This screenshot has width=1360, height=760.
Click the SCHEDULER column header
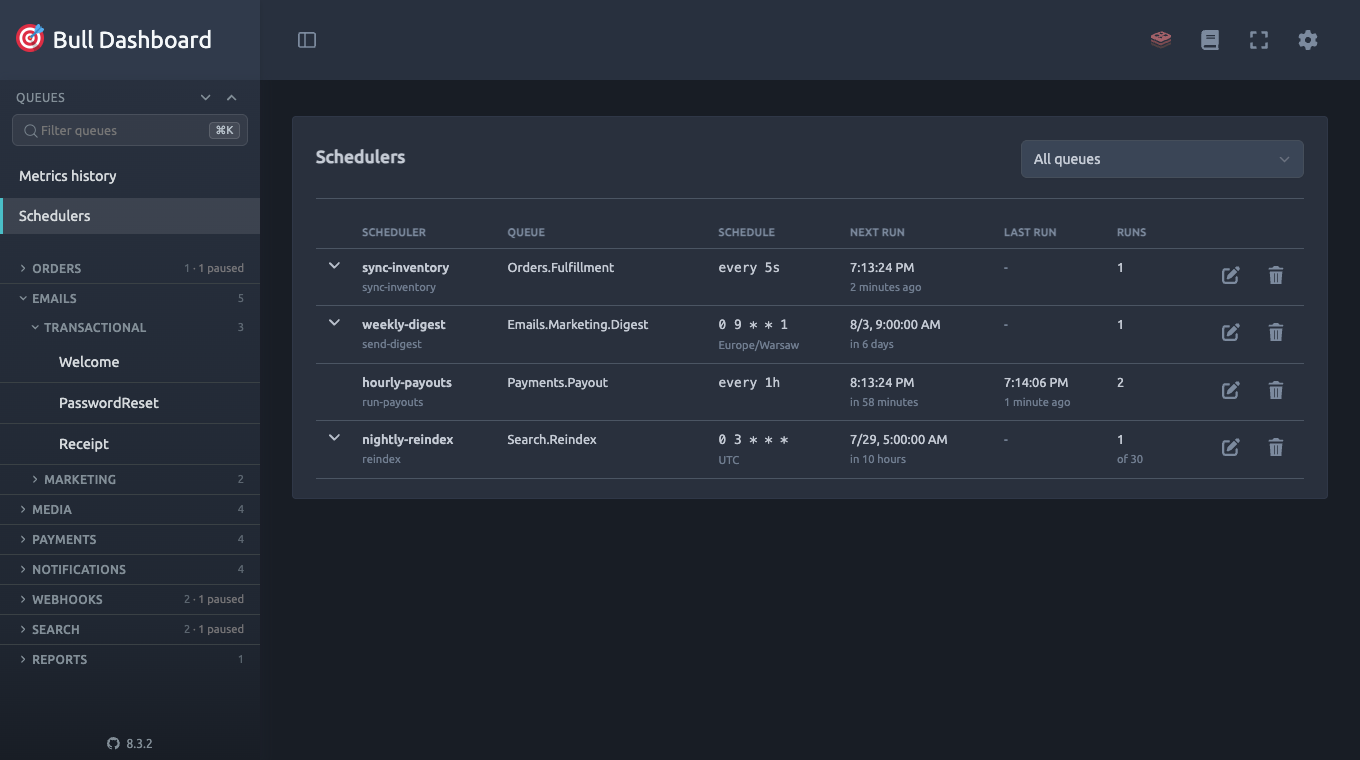click(x=394, y=232)
